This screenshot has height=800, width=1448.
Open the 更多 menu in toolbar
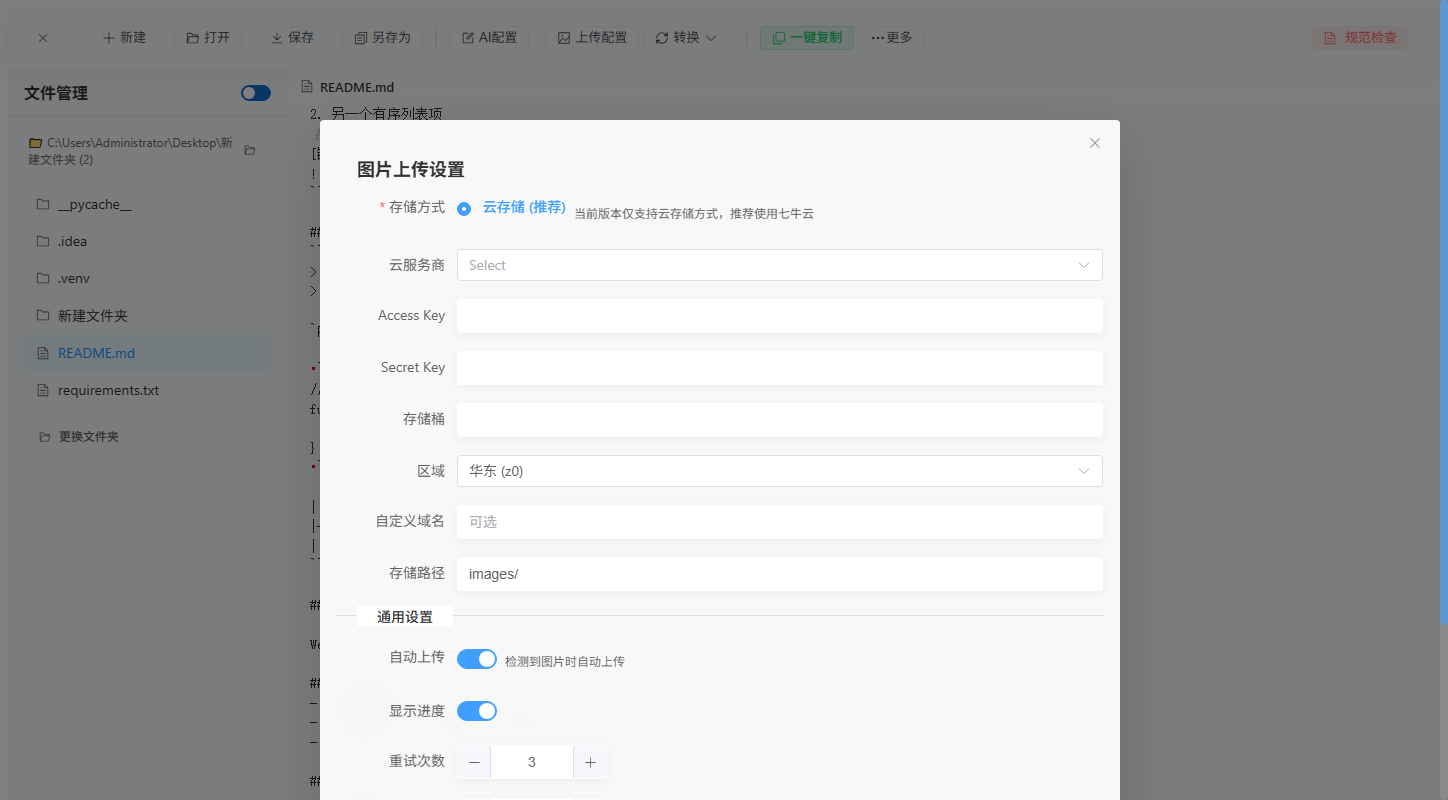tap(891, 38)
